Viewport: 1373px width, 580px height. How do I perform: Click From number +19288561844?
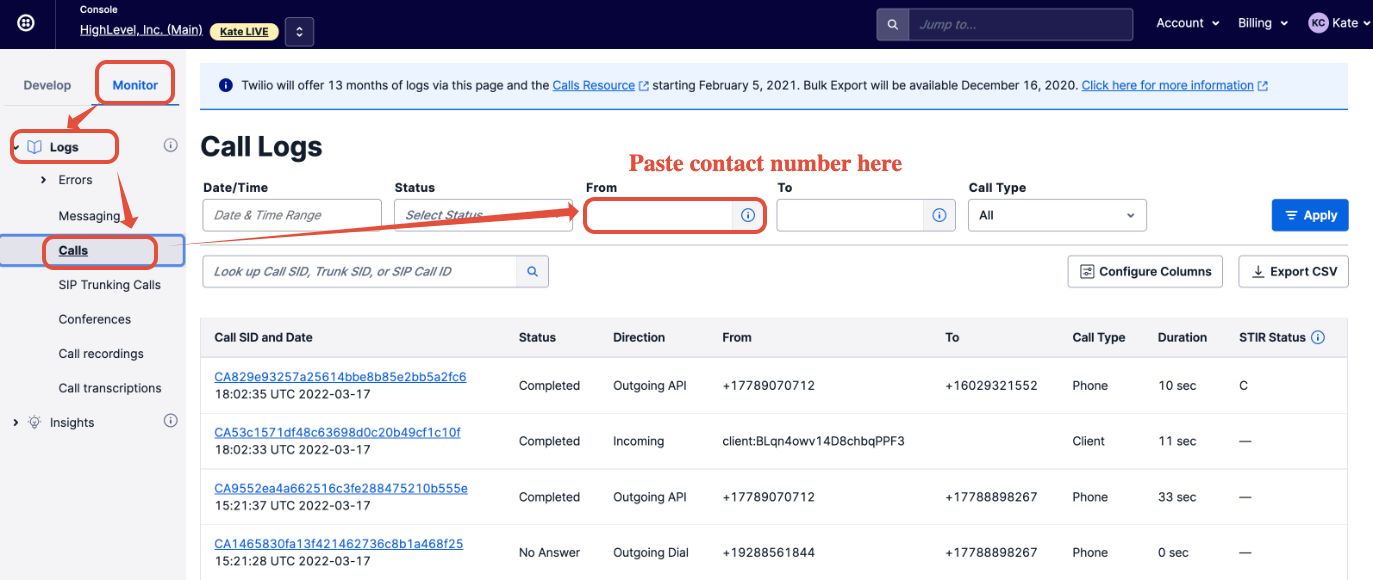(x=768, y=552)
